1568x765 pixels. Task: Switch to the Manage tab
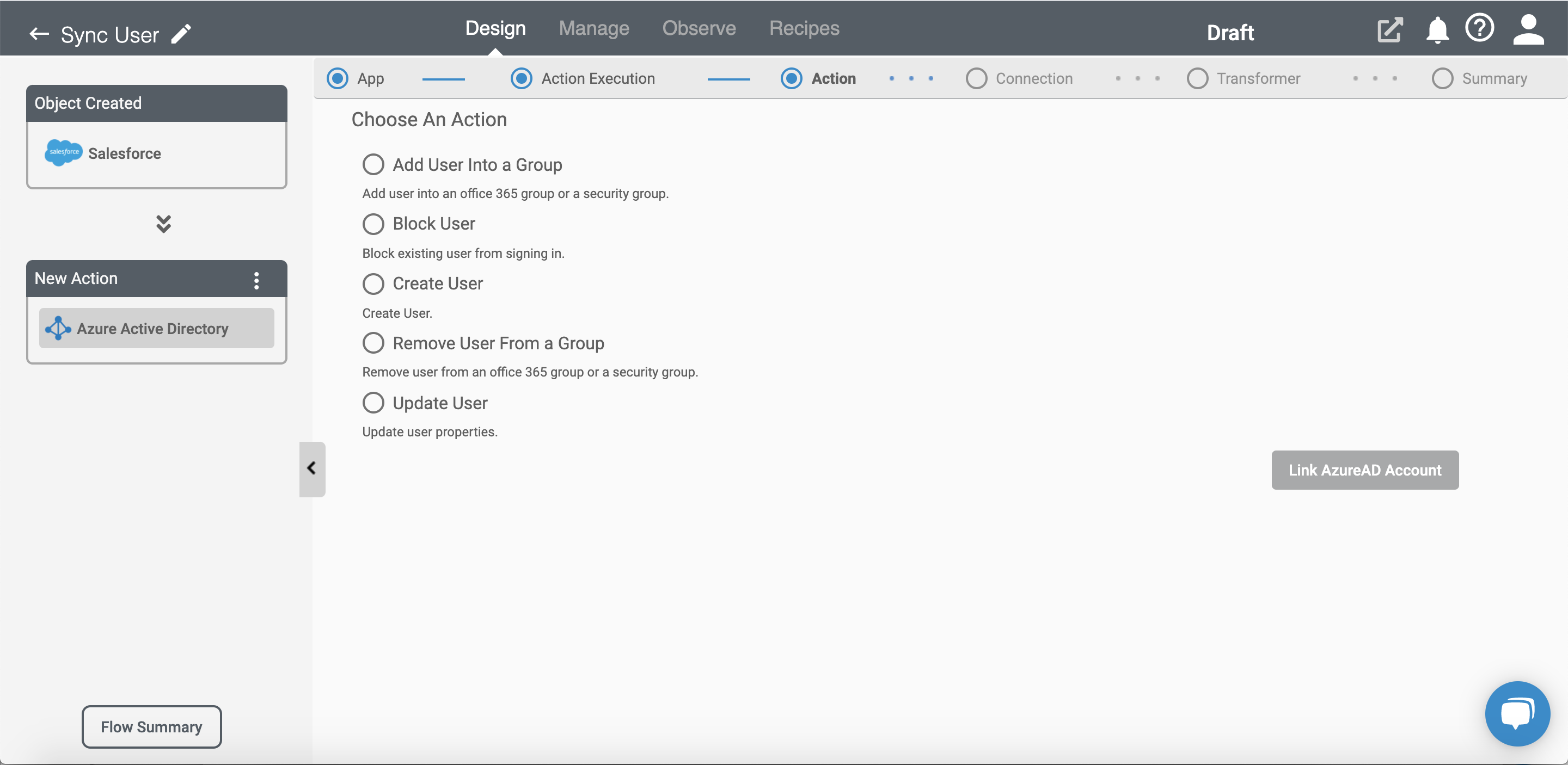tap(594, 27)
